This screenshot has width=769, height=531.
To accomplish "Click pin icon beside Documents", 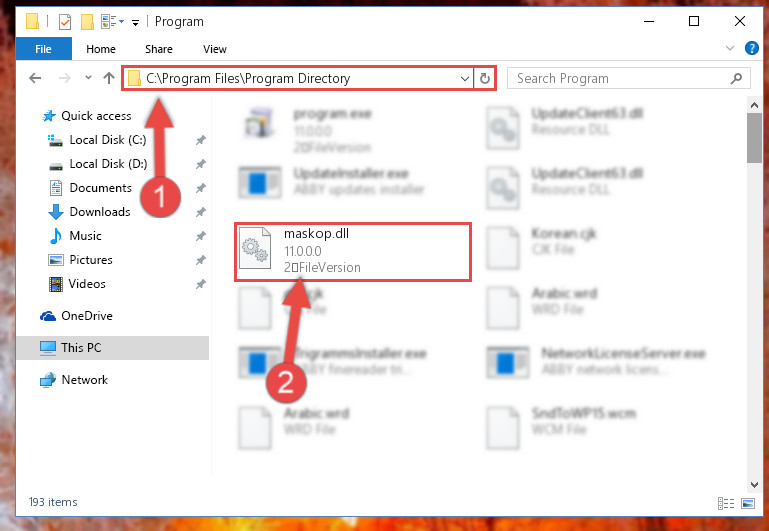I will [x=201, y=188].
